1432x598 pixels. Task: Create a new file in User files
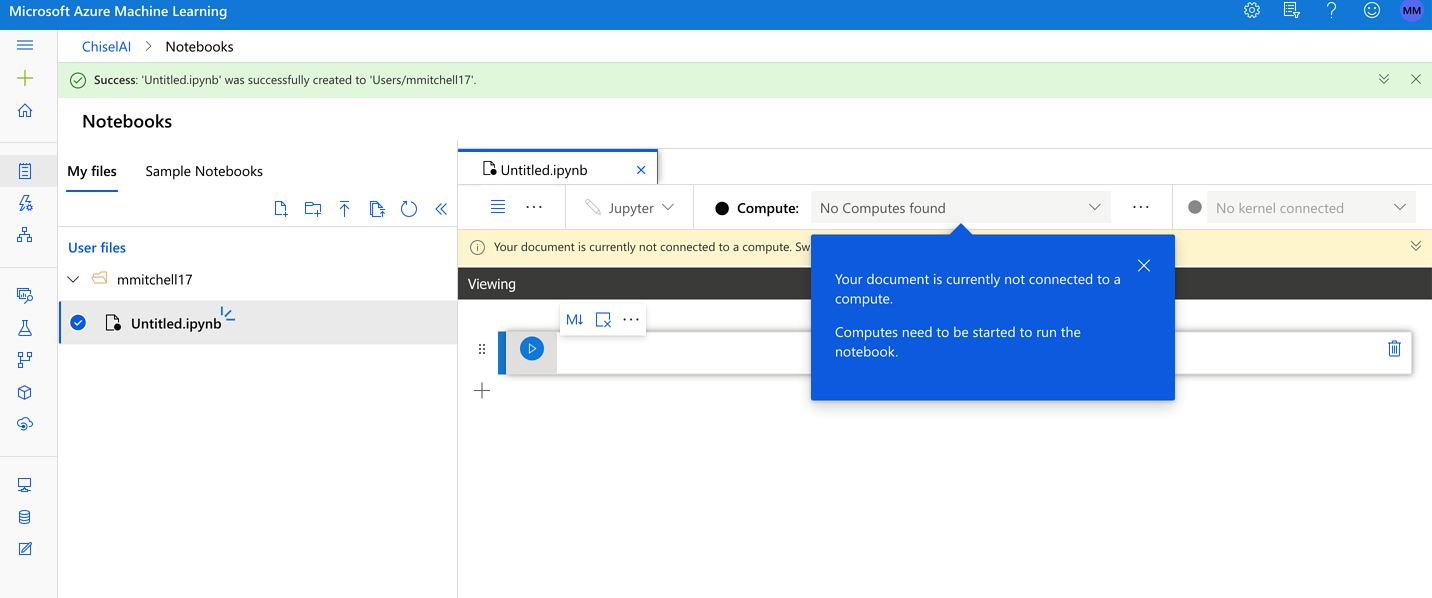(281, 207)
